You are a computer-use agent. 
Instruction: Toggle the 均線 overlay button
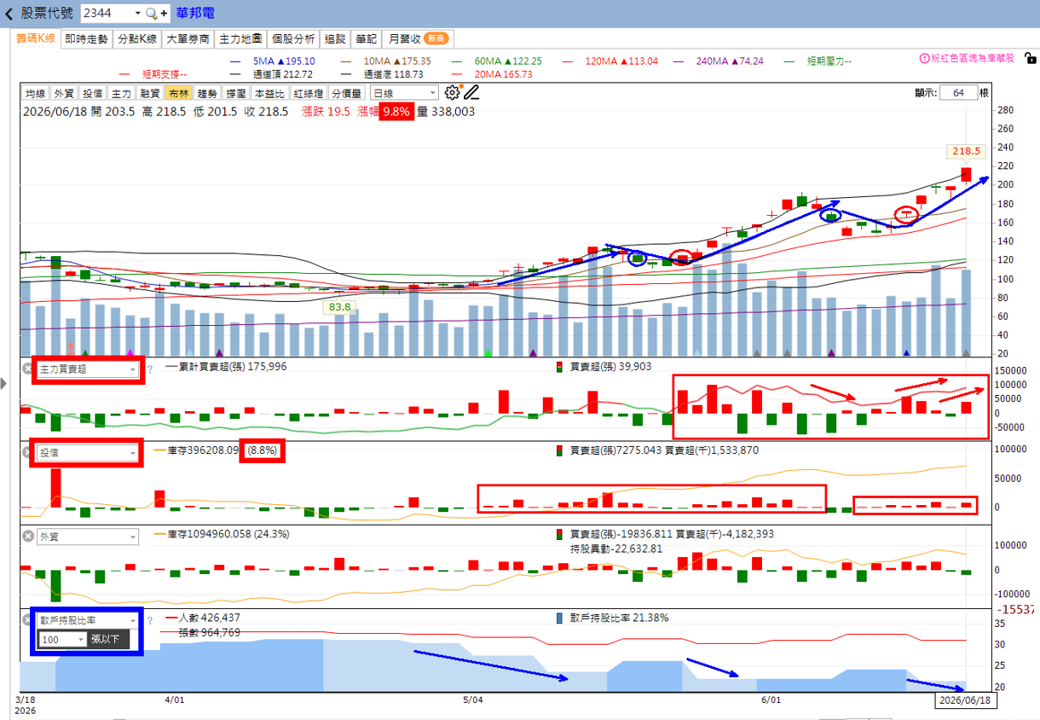point(35,93)
